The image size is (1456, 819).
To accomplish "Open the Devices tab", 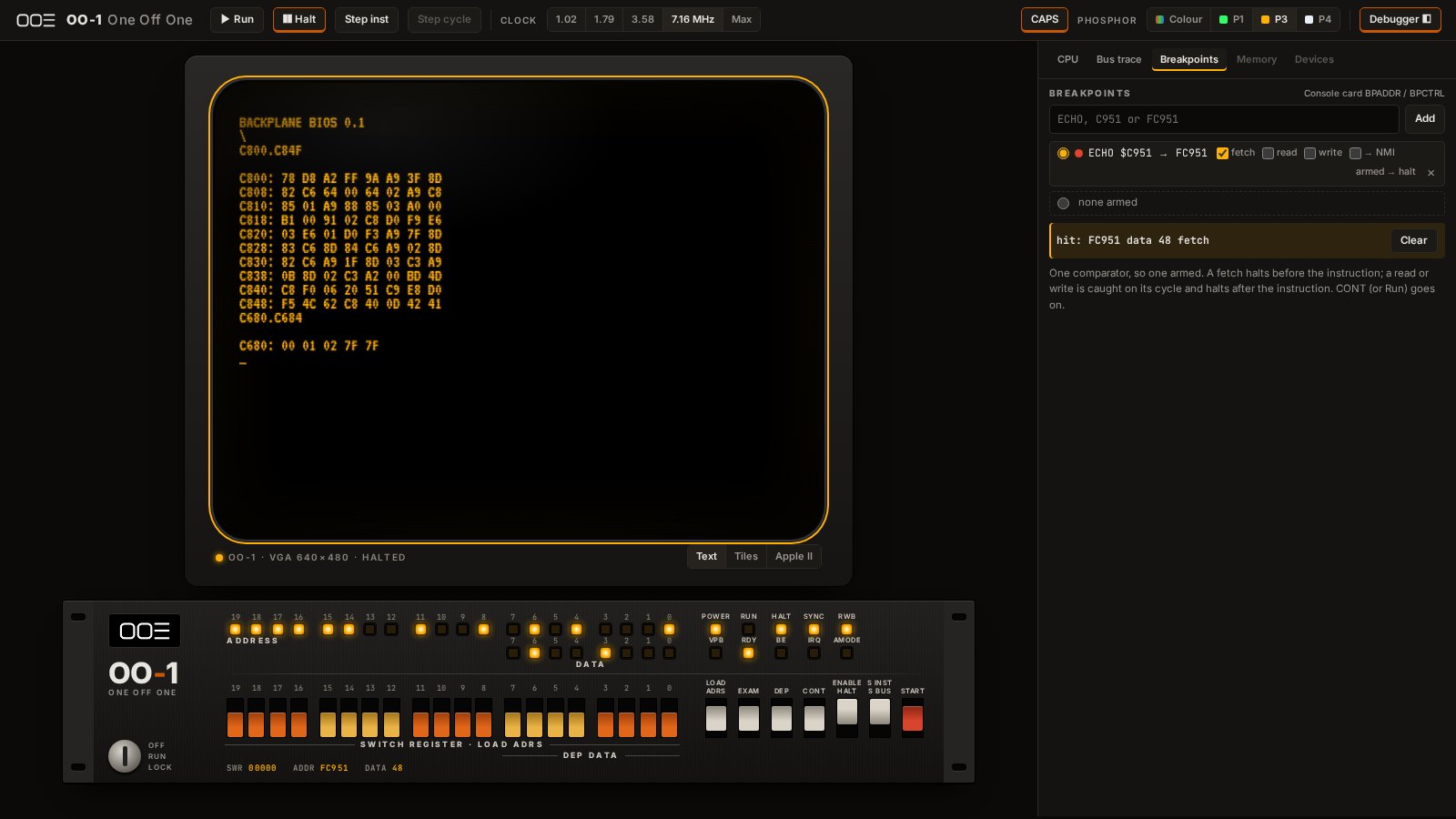I will 1314,59.
